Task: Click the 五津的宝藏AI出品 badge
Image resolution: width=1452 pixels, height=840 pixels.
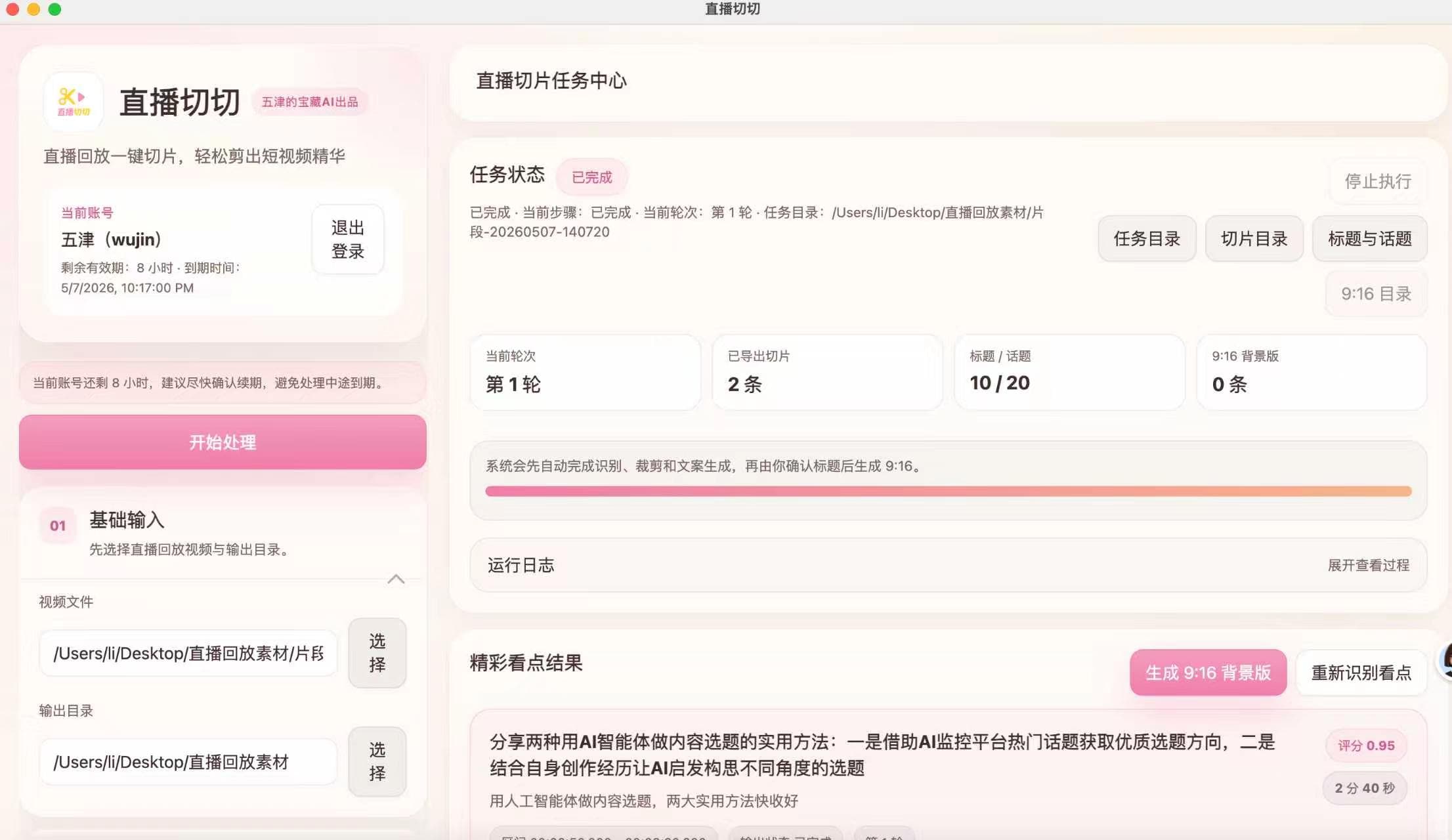Action: (310, 102)
